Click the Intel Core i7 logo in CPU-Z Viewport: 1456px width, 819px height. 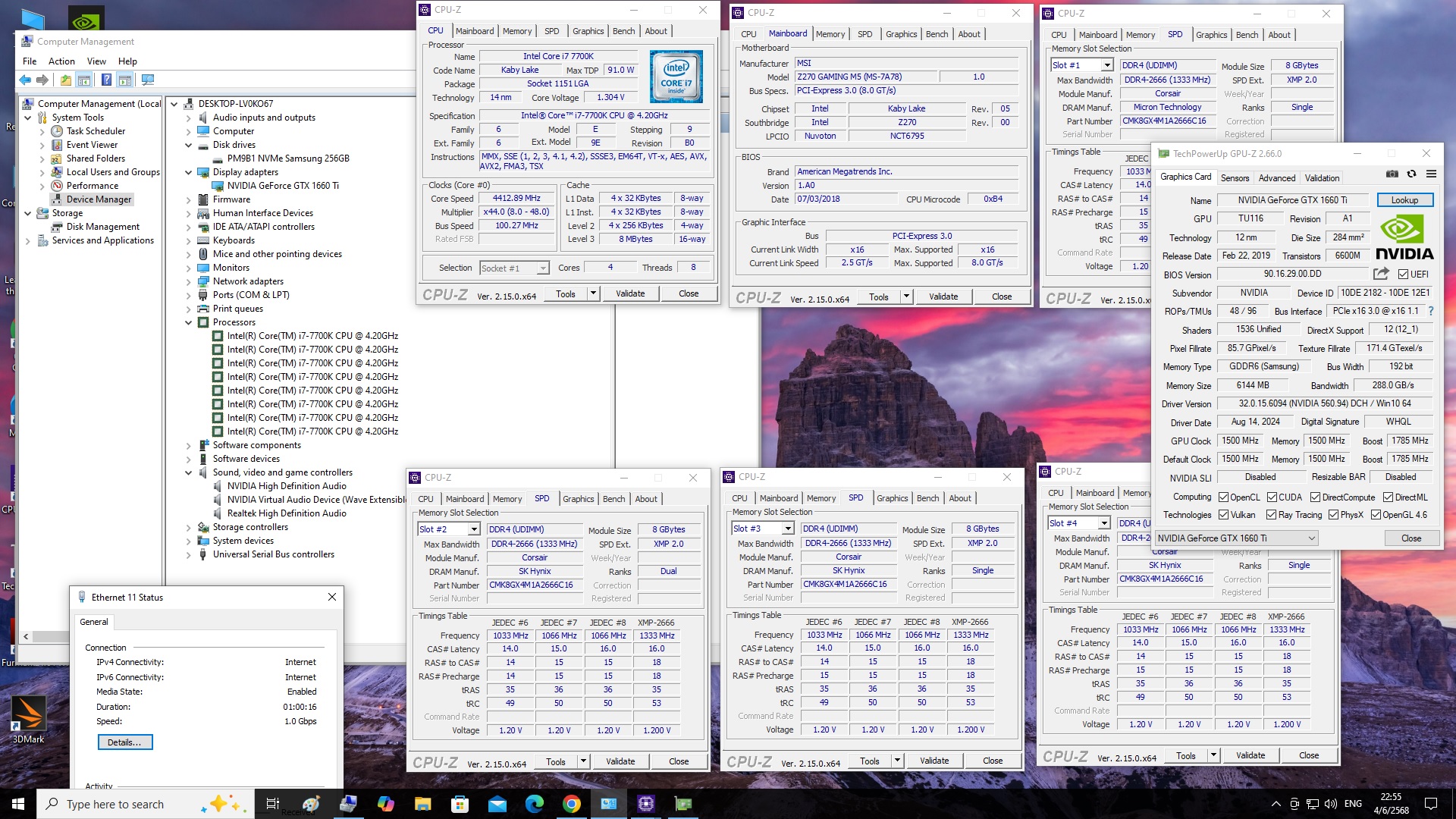[x=676, y=77]
